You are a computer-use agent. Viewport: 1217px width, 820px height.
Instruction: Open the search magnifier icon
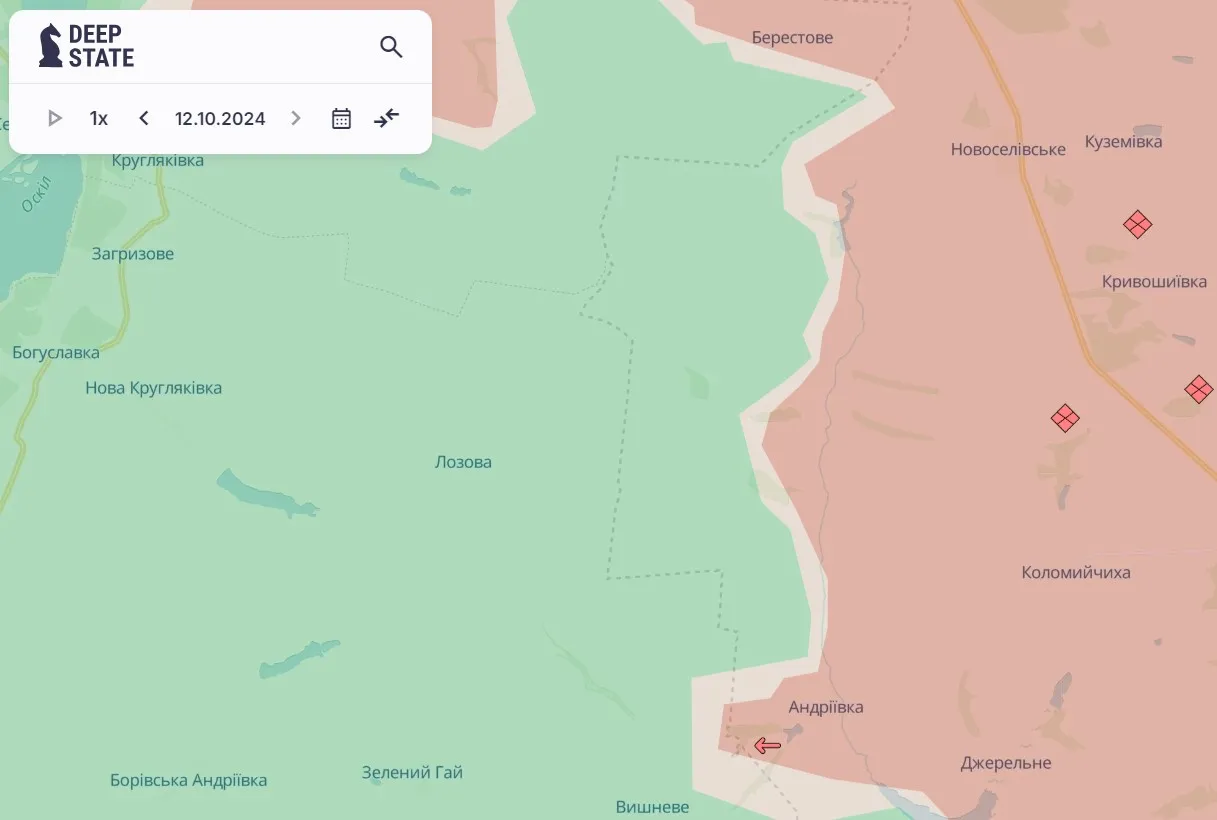tap(391, 47)
